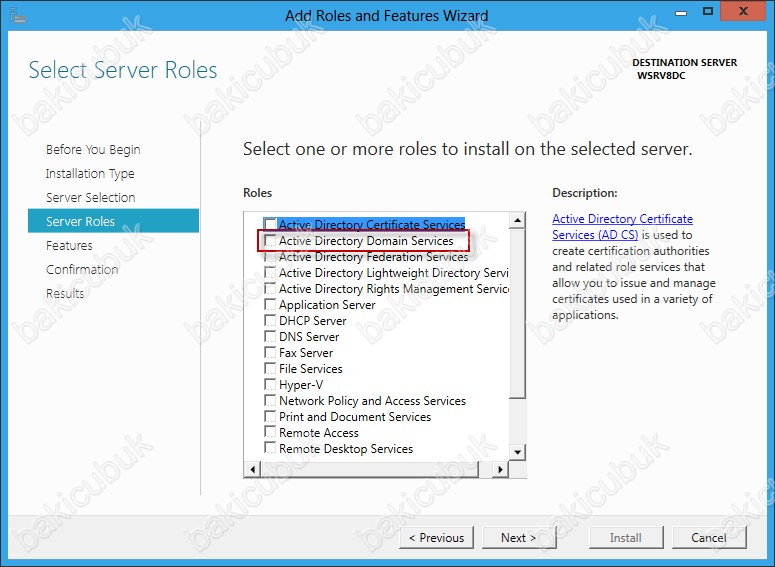Enable the Hyper-V role checkbox
The height and width of the screenshot is (567, 775).
pyautogui.click(x=270, y=384)
